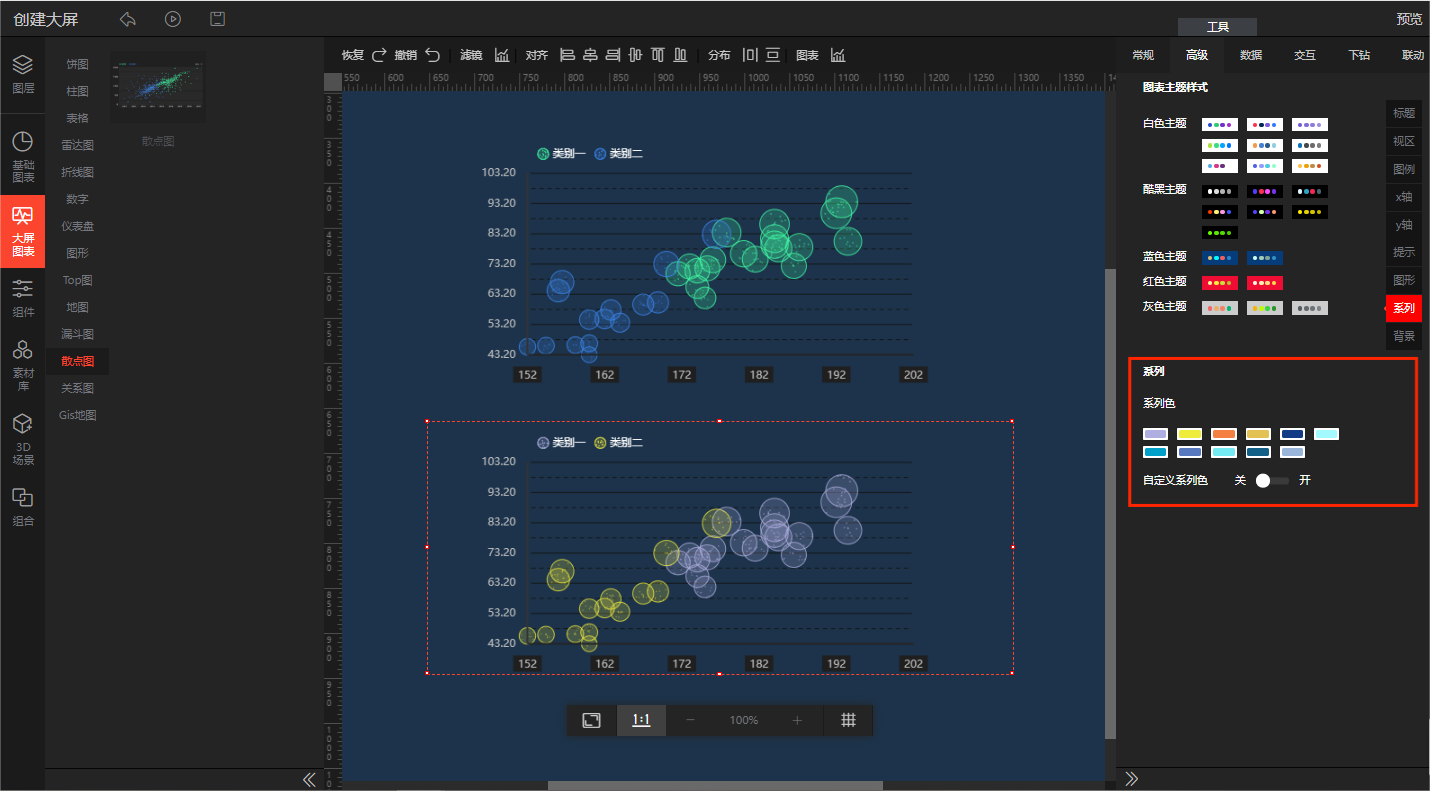Click the undo arrow next to 撤销
Image resolution: width=1430 pixels, height=791 pixels.
pos(432,55)
